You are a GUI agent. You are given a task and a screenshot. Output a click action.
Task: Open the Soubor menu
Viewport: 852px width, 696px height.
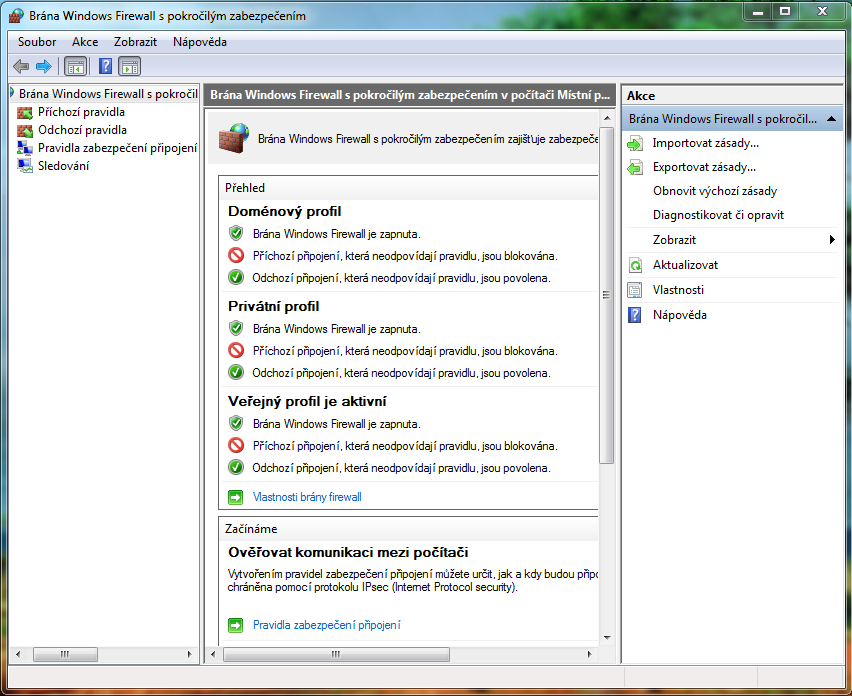coord(37,42)
